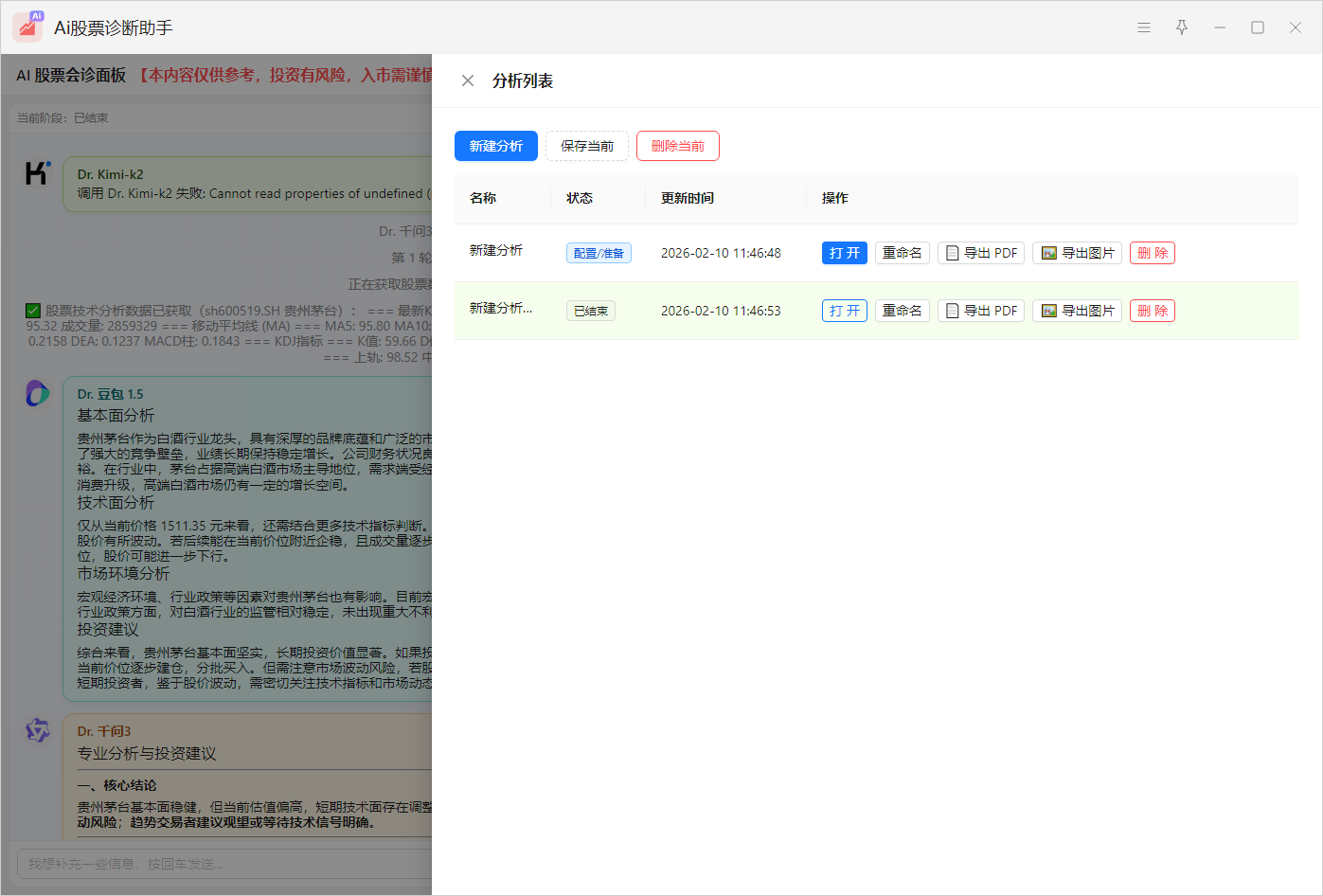
Task: Rename the 已结束 analysis row
Action: coord(902,311)
